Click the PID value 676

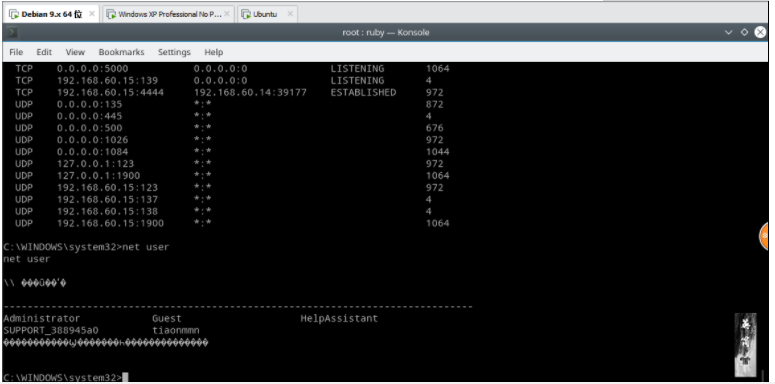coord(434,128)
